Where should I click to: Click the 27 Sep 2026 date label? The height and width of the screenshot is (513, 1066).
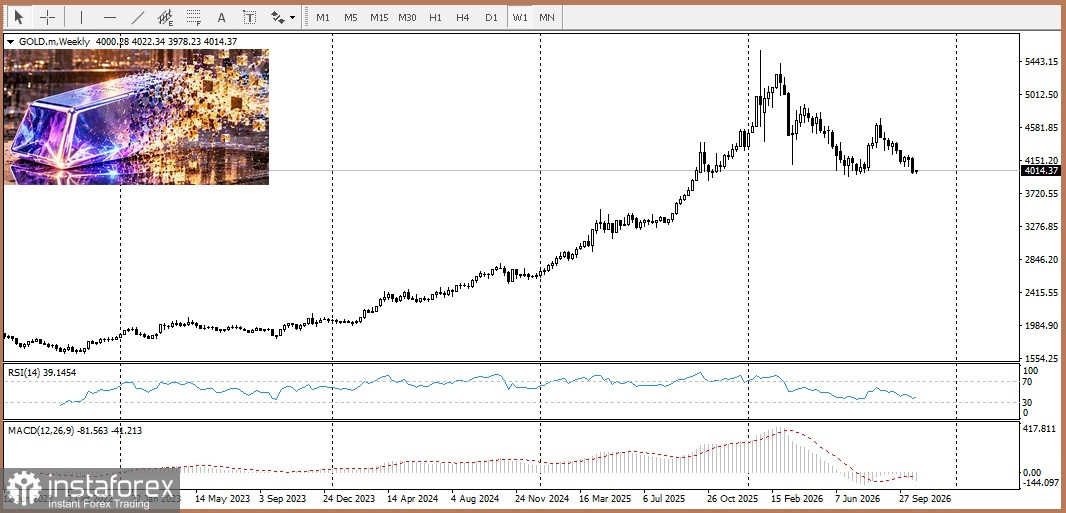[x=925, y=498]
